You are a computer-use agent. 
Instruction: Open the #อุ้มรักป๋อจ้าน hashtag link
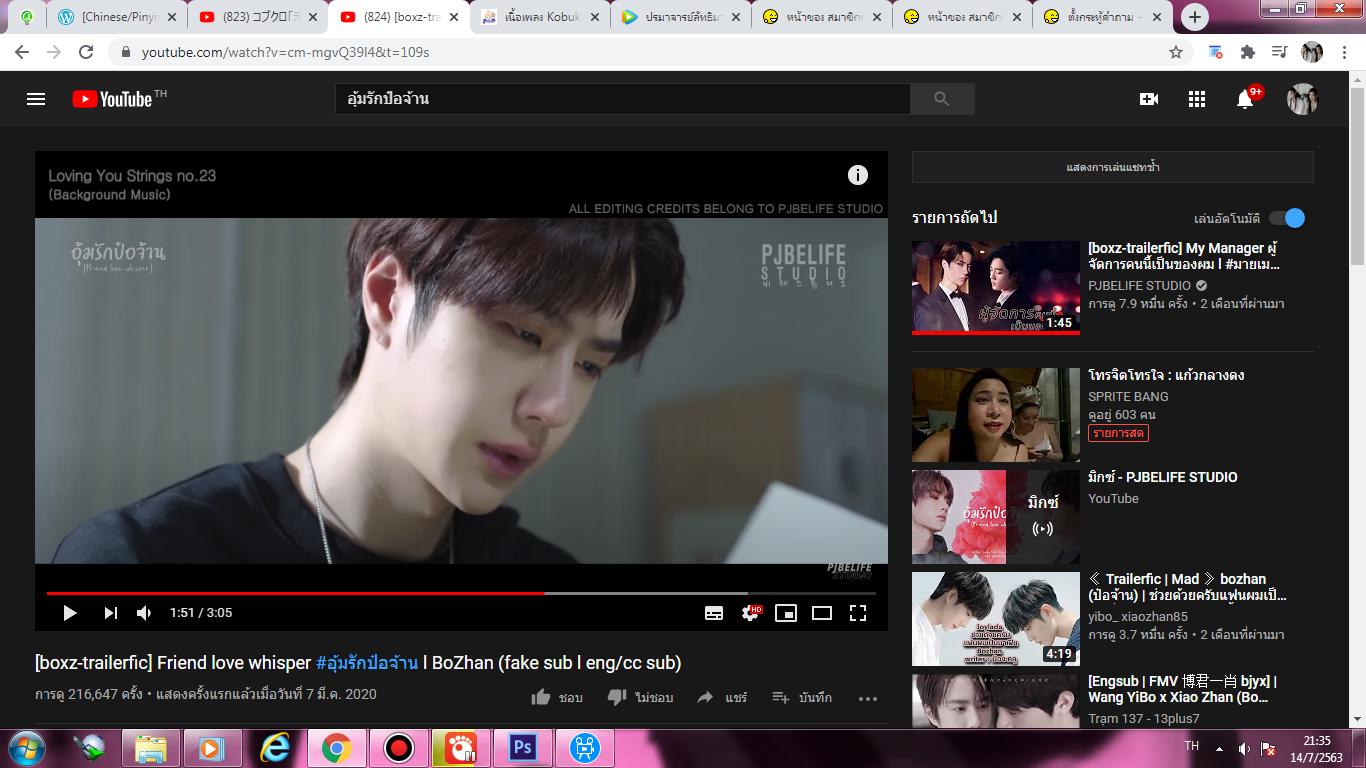pos(366,663)
